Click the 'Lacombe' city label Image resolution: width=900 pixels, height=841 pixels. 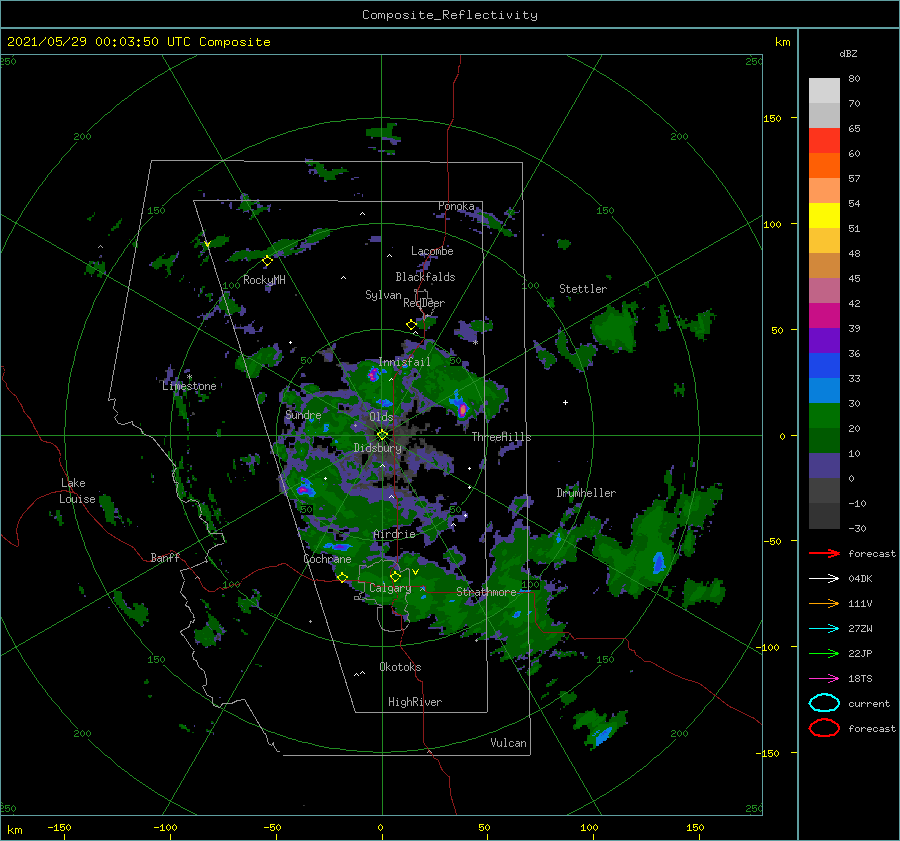[x=432, y=251]
